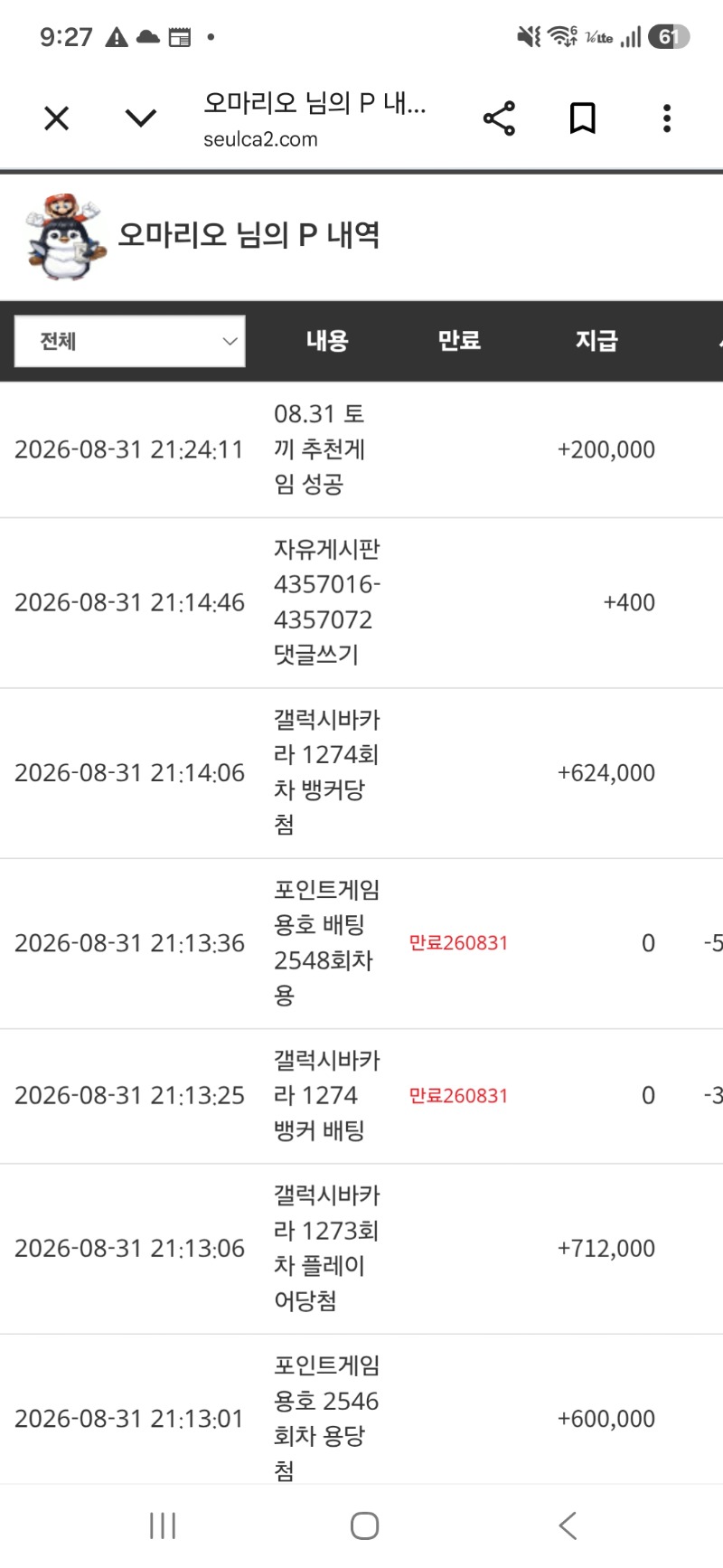
Task: Click the +624,000 amount in the 1274회차 row
Action: click(x=606, y=773)
